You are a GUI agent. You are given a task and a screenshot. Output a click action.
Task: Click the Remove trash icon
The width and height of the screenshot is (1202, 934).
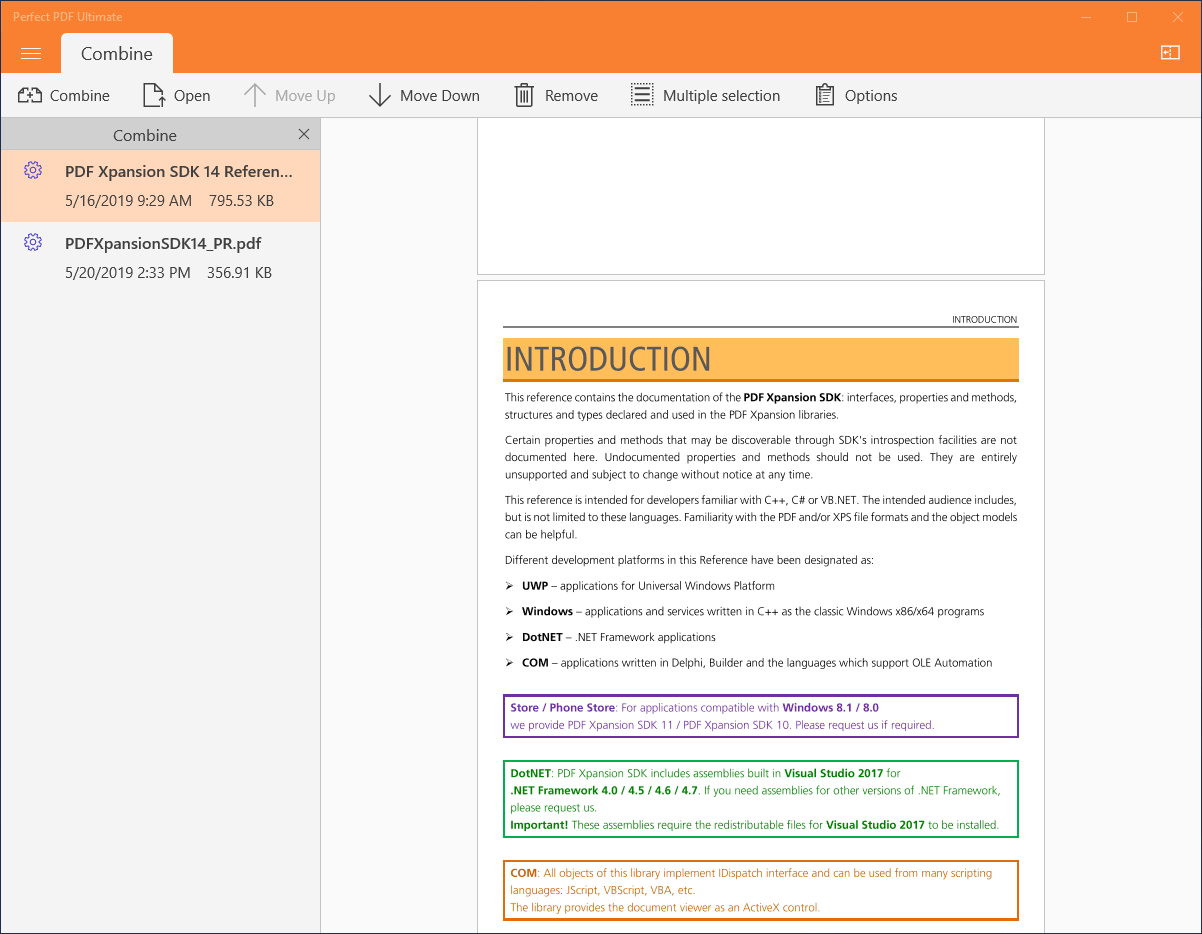coord(524,95)
